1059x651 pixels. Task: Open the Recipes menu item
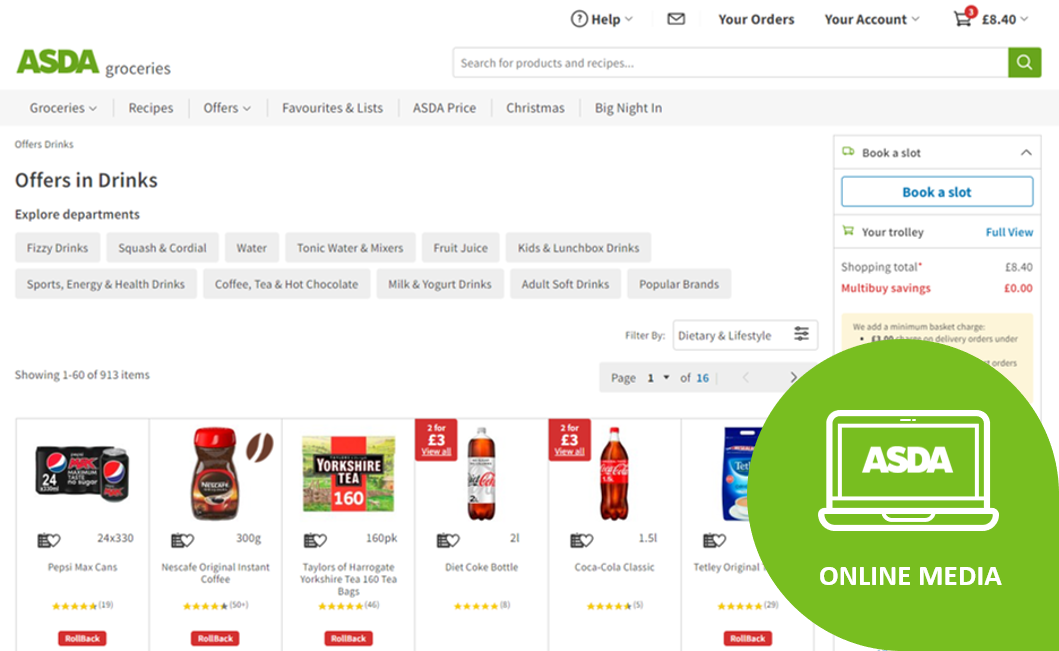151,108
